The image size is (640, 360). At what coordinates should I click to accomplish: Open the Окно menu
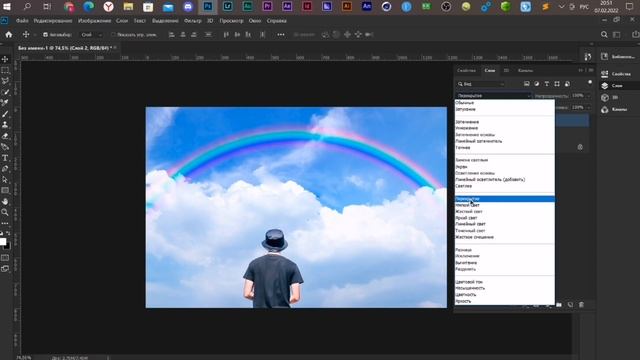click(x=255, y=21)
